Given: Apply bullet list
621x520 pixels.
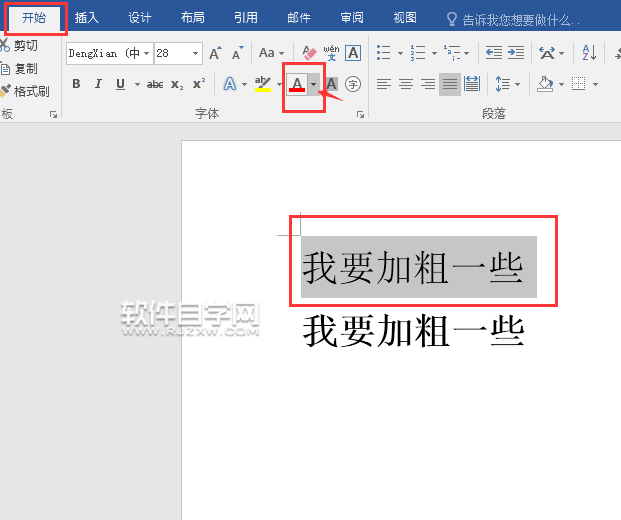Looking at the screenshot, I should coord(384,53).
